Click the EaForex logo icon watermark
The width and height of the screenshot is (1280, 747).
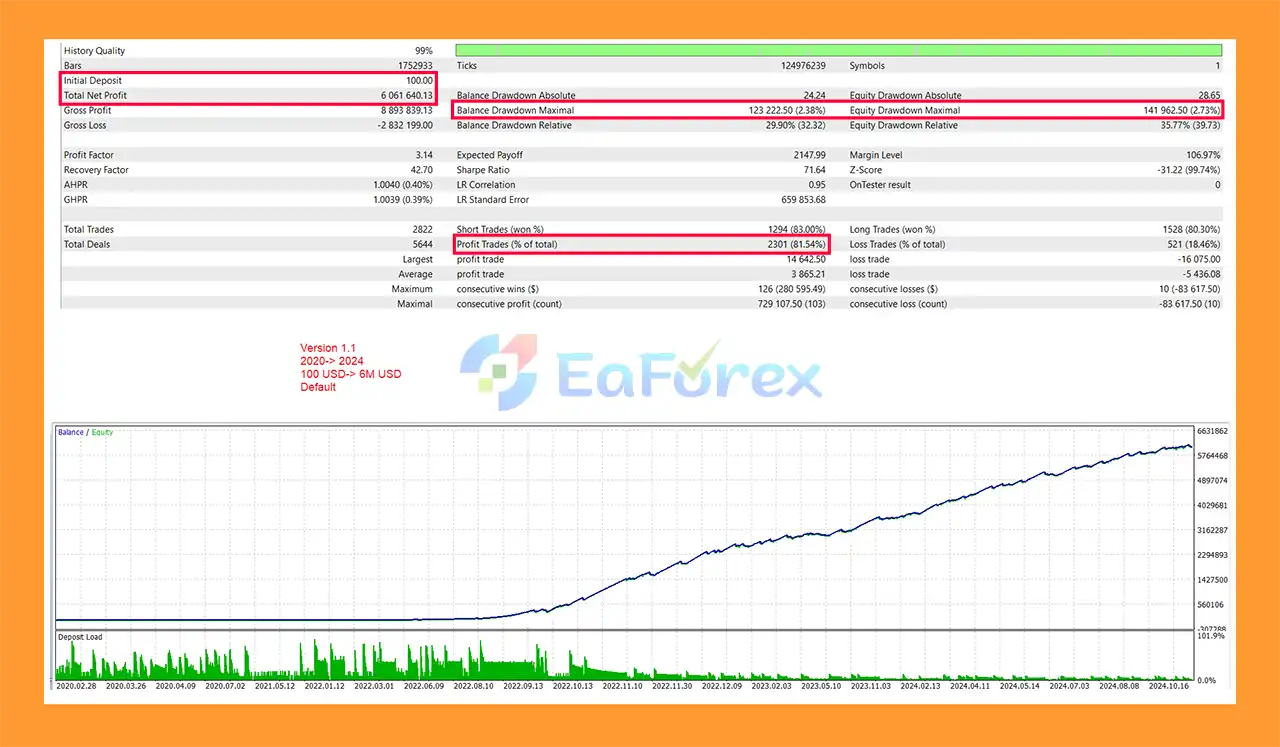498,372
